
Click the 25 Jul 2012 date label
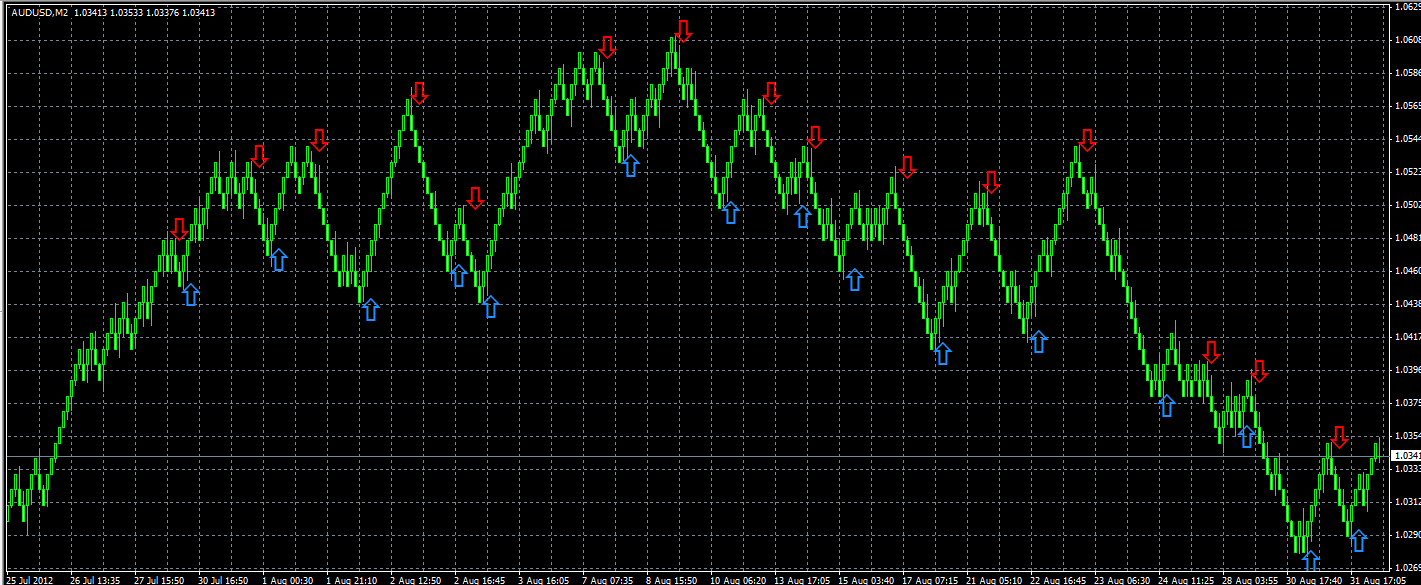click(32, 579)
